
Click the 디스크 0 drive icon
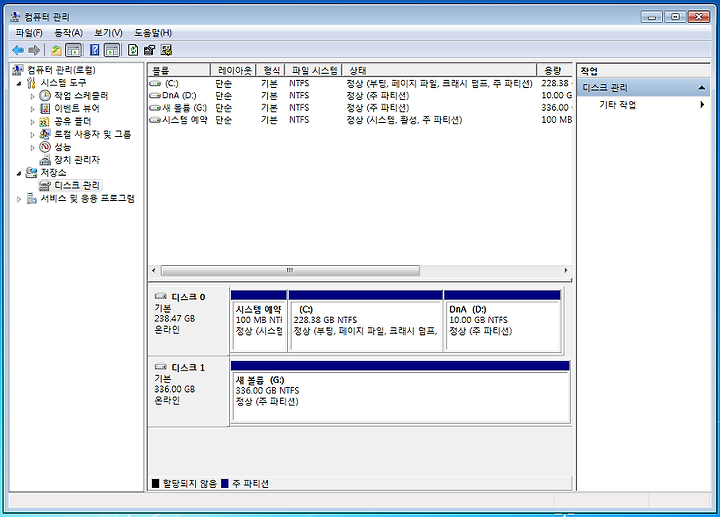pos(161,296)
